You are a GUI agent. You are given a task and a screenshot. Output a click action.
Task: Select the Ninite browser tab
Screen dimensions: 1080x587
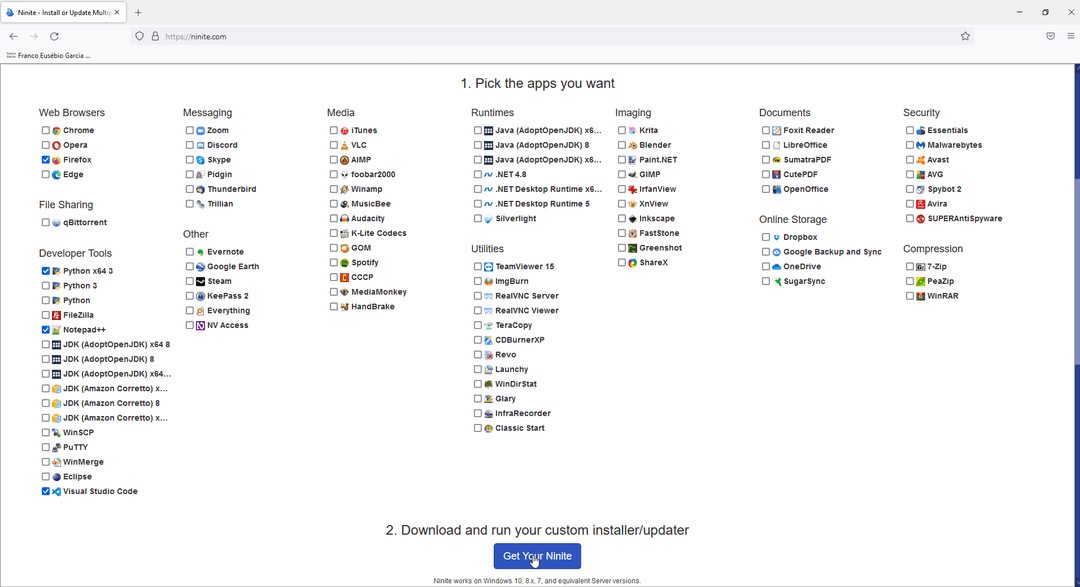60,13
